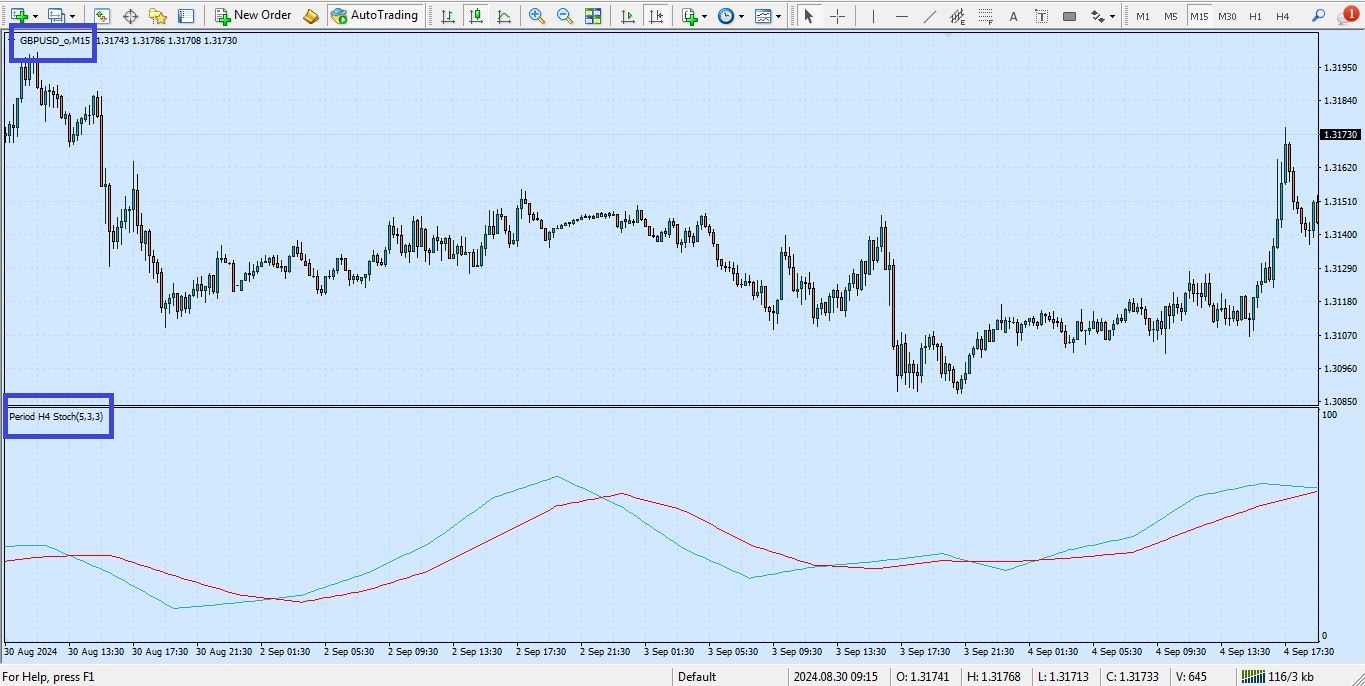Expand the templates dropdown arrow
Image resolution: width=1365 pixels, height=686 pixels.
pos(779,17)
